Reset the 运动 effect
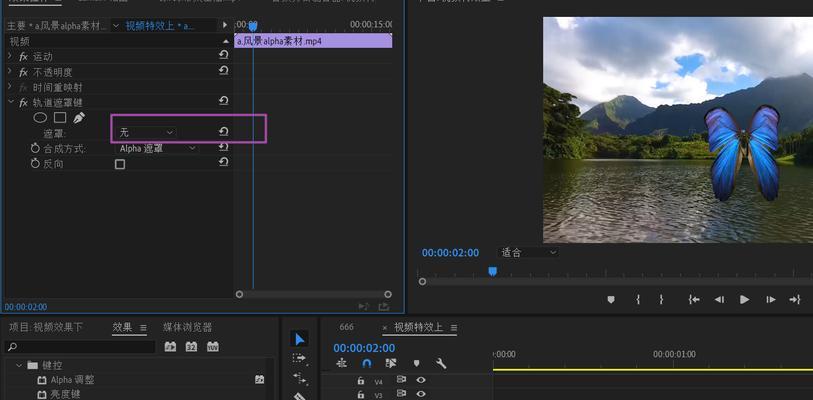Viewport: 813px width, 400px height. tap(223, 55)
